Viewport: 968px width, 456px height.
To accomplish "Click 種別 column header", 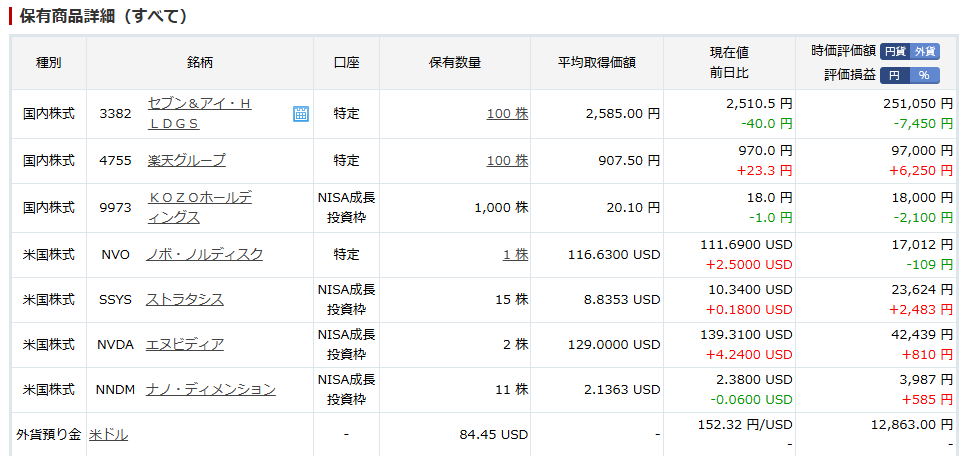I will [x=48, y=62].
